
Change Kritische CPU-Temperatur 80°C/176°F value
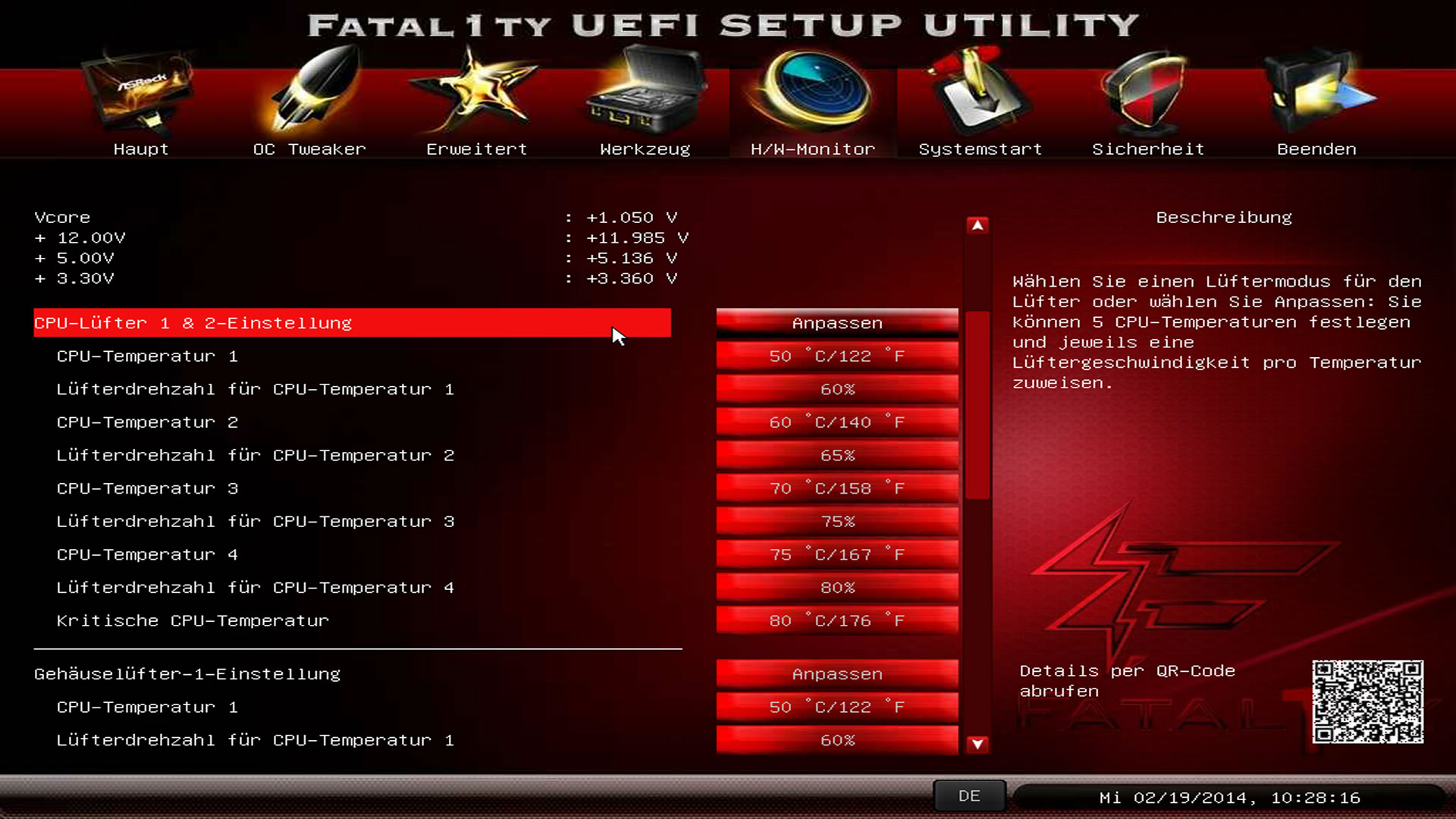837,621
